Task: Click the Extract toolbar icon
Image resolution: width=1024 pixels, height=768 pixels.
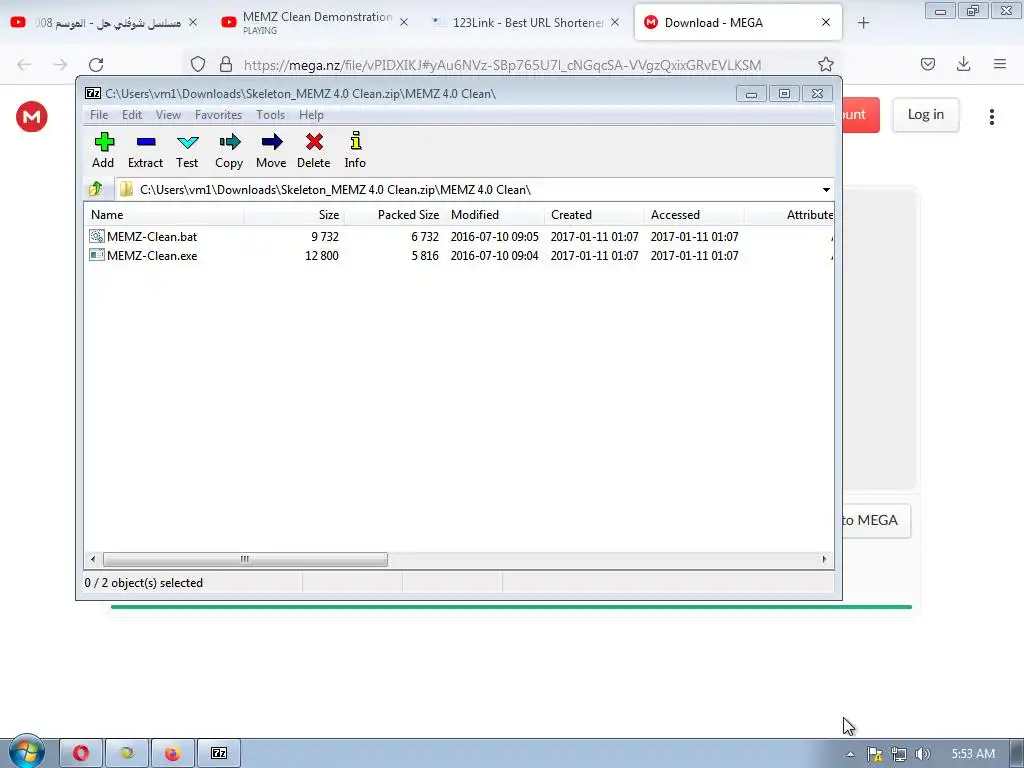Action: (x=146, y=142)
